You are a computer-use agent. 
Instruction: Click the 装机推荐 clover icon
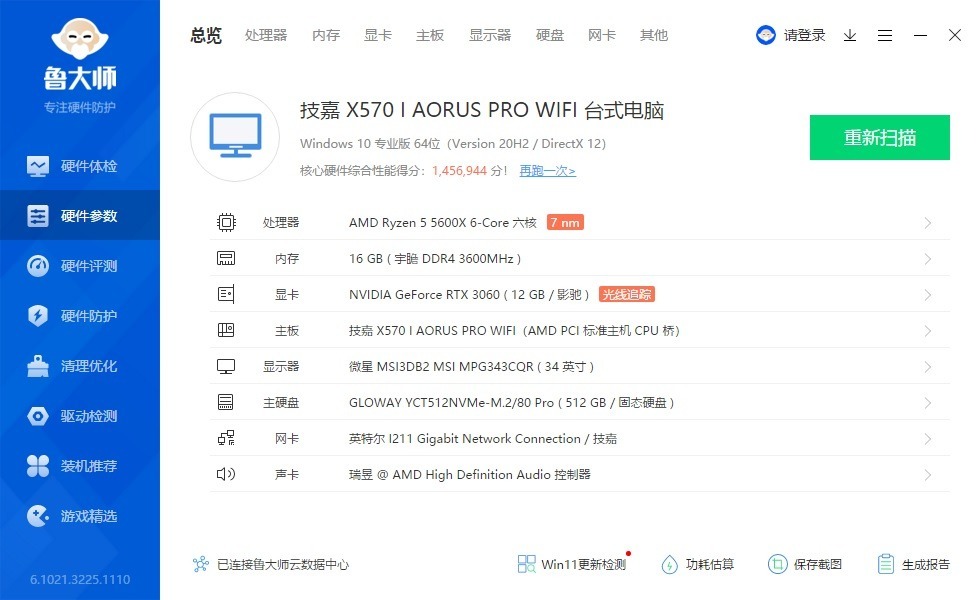tap(38, 466)
